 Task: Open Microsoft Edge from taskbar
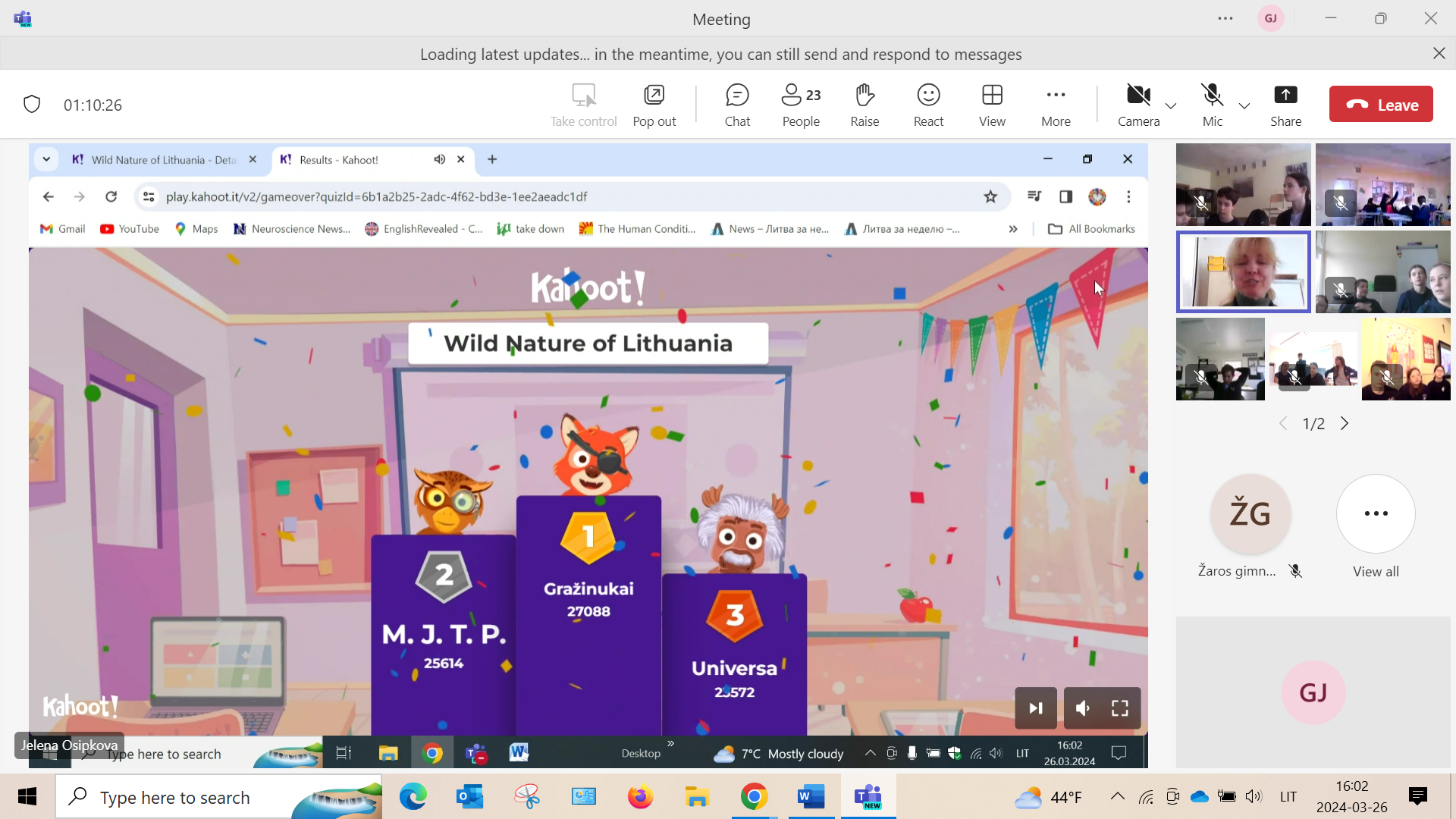point(413,797)
